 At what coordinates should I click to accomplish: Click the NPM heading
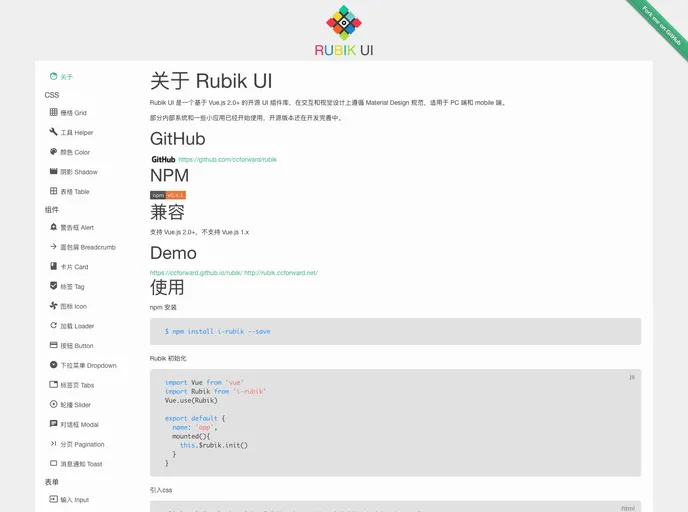[169, 175]
